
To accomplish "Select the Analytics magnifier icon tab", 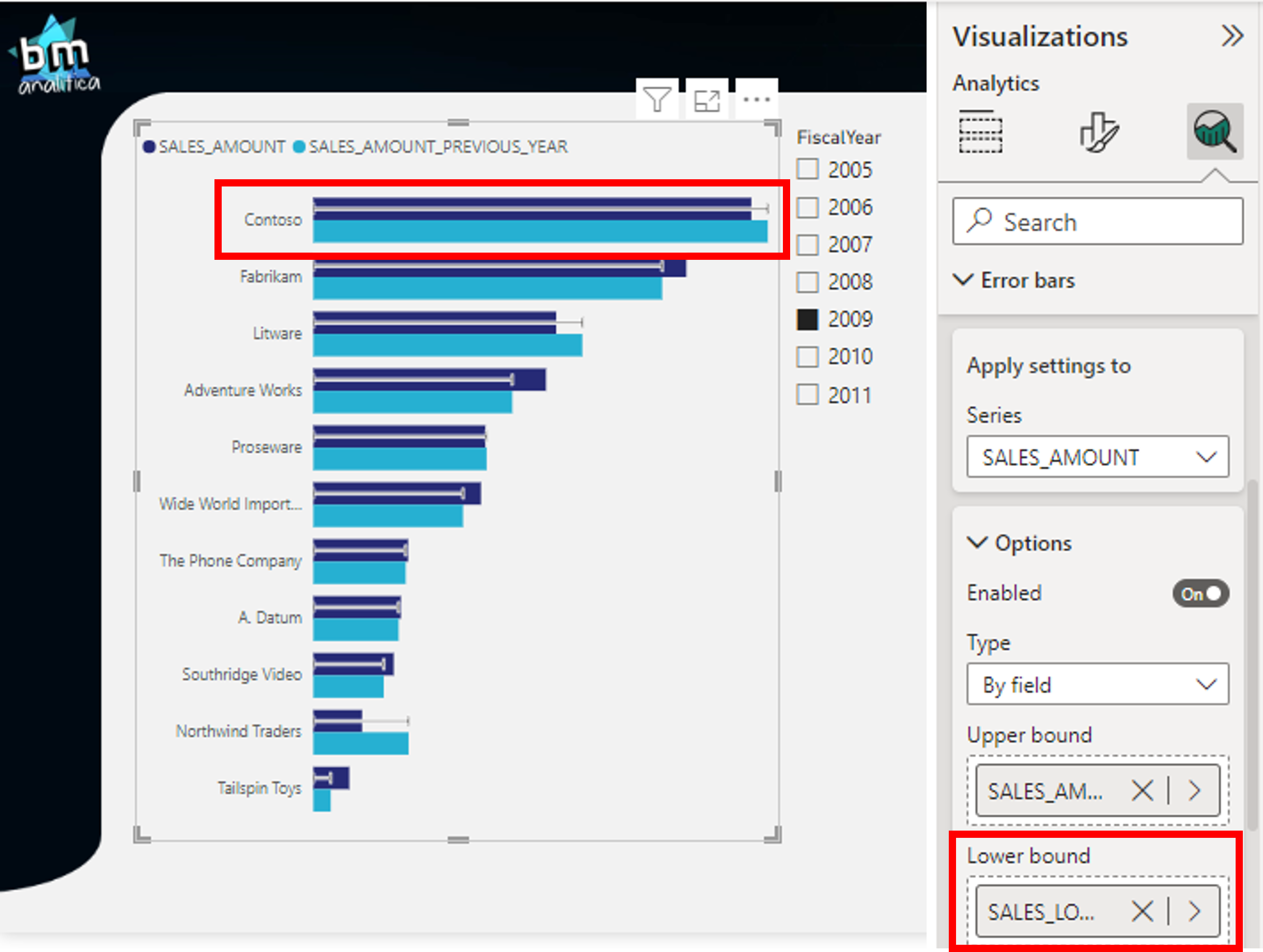I will click(x=1215, y=131).
